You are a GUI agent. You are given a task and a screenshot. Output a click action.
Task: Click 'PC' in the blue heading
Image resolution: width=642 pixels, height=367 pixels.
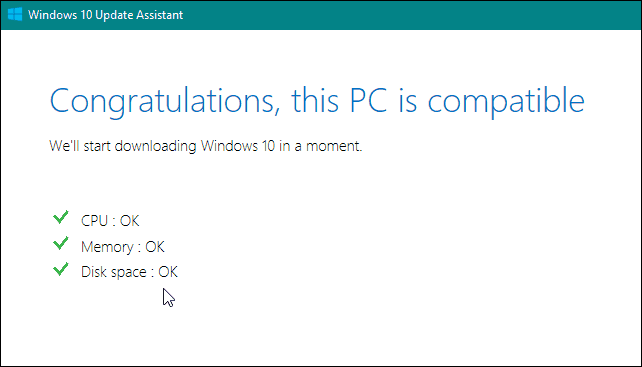(x=368, y=100)
